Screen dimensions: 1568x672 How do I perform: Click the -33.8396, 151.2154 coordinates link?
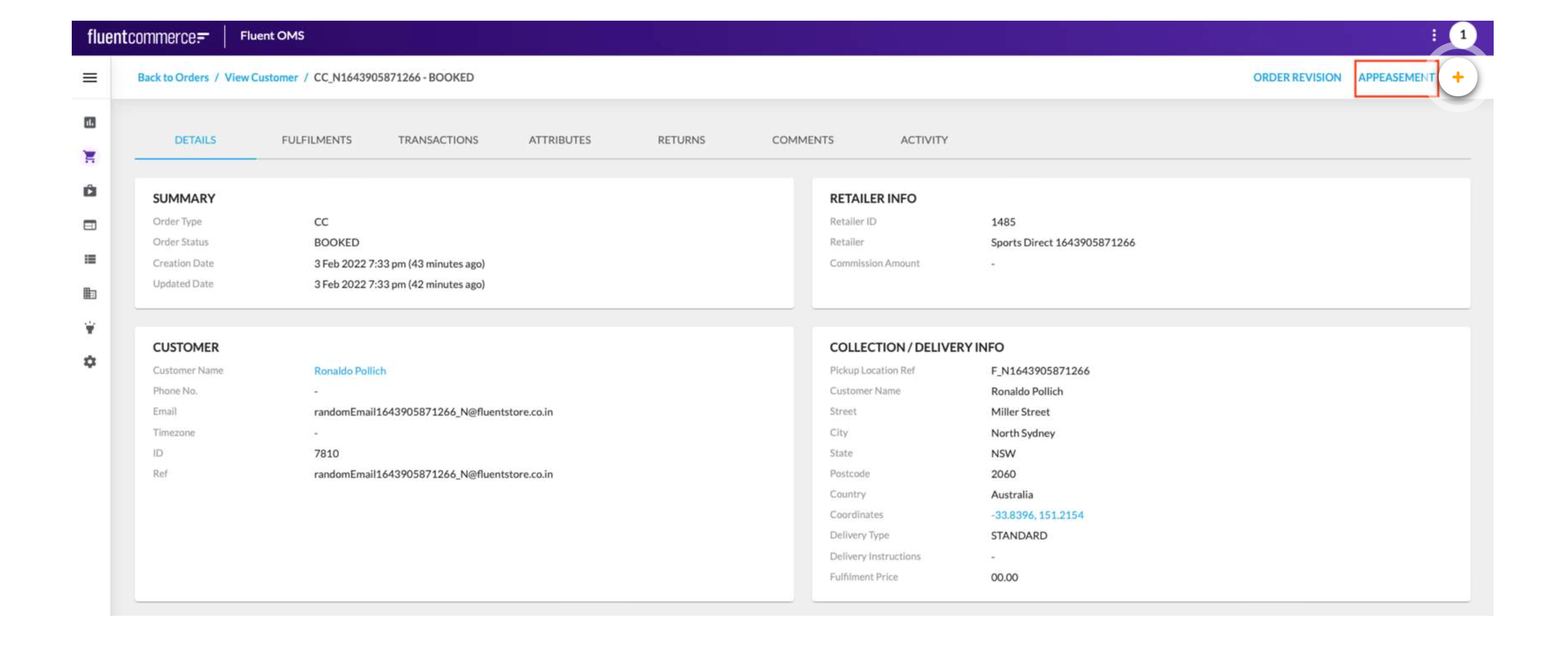coord(1037,515)
